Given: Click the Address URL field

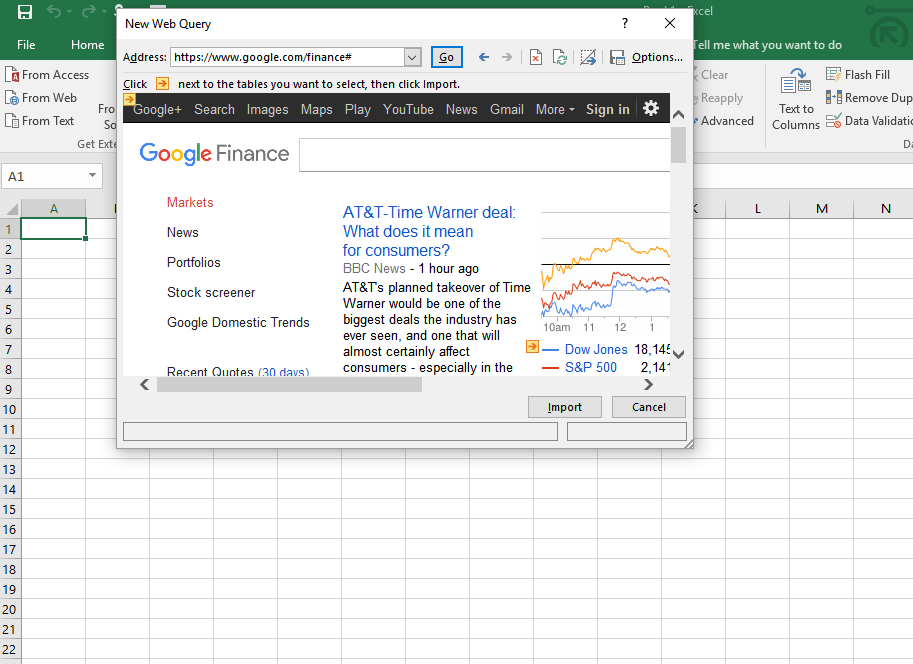Looking at the screenshot, I should coord(288,57).
